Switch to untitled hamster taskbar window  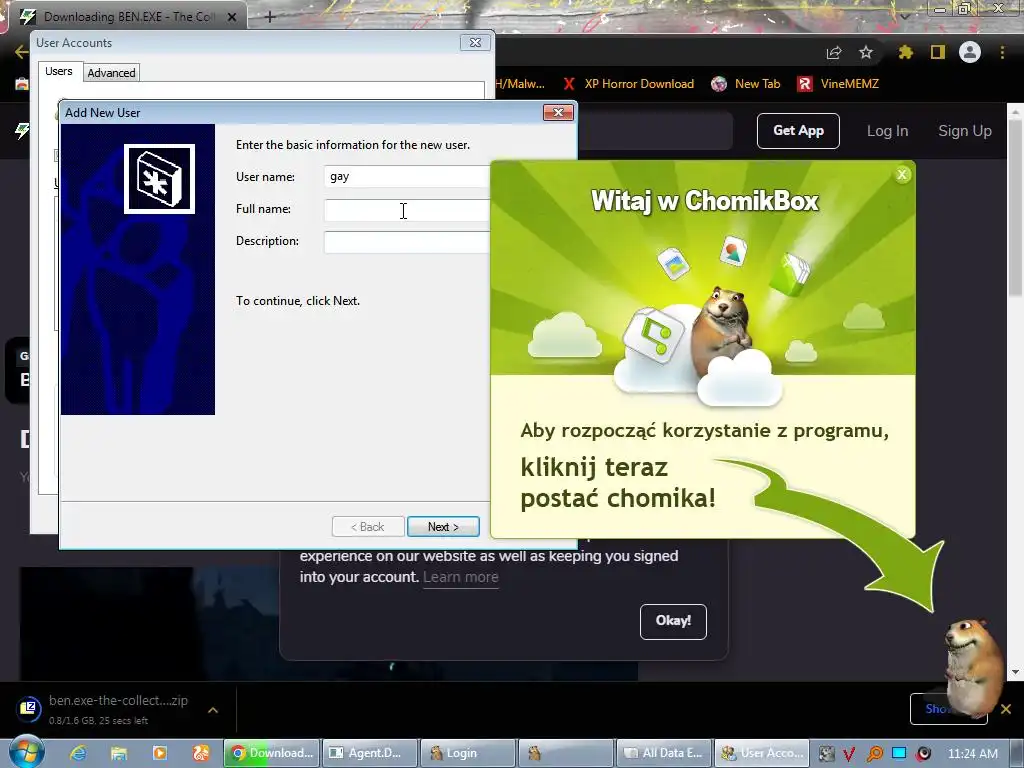(566, 753)
